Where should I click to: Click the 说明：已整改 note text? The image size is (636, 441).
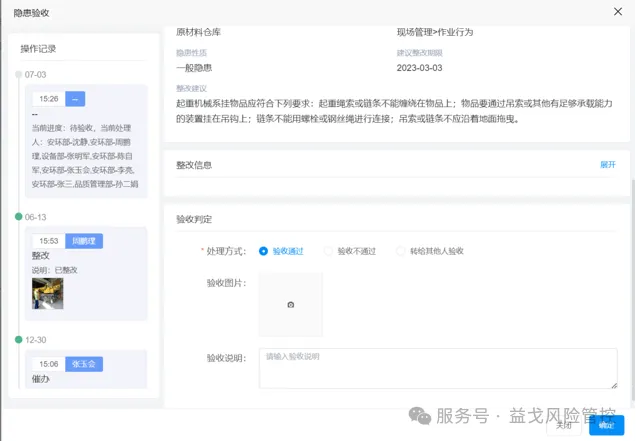pos(54,270)
